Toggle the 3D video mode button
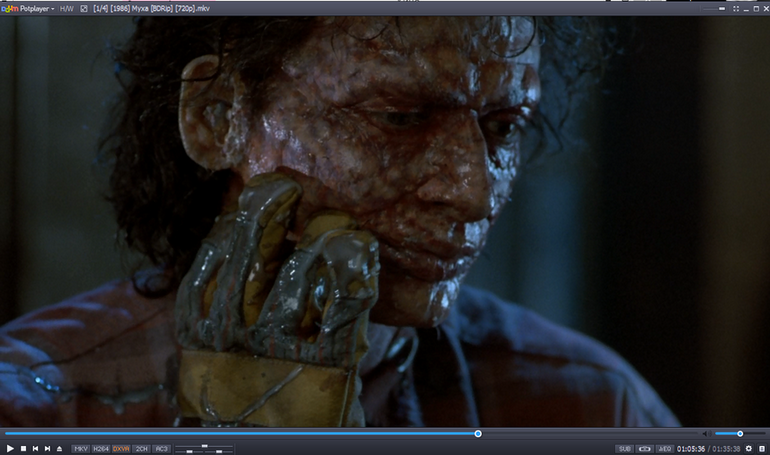The width and height of the screenshot is (770, 455). pyautogui.click(x=664, y=449)
